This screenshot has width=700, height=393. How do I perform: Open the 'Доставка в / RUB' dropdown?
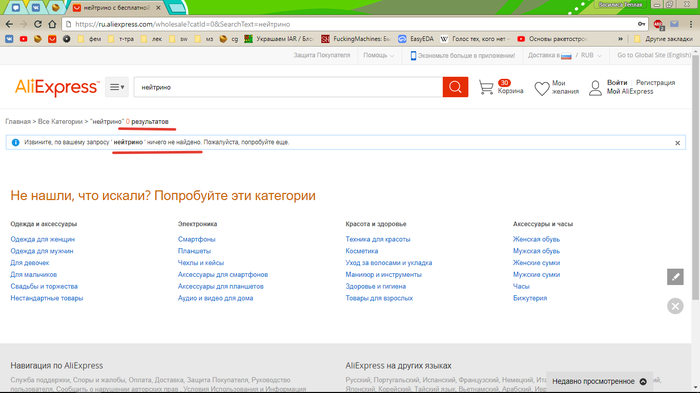click(565, 55)
